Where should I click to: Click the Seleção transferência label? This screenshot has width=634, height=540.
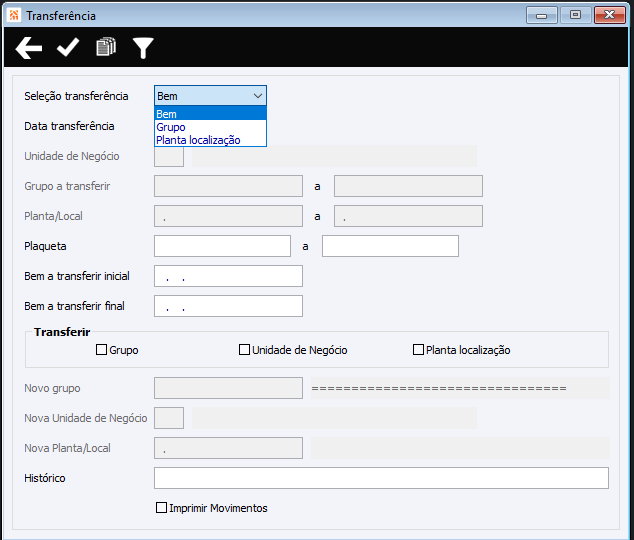pyautogui.click(x=76, y=96)
